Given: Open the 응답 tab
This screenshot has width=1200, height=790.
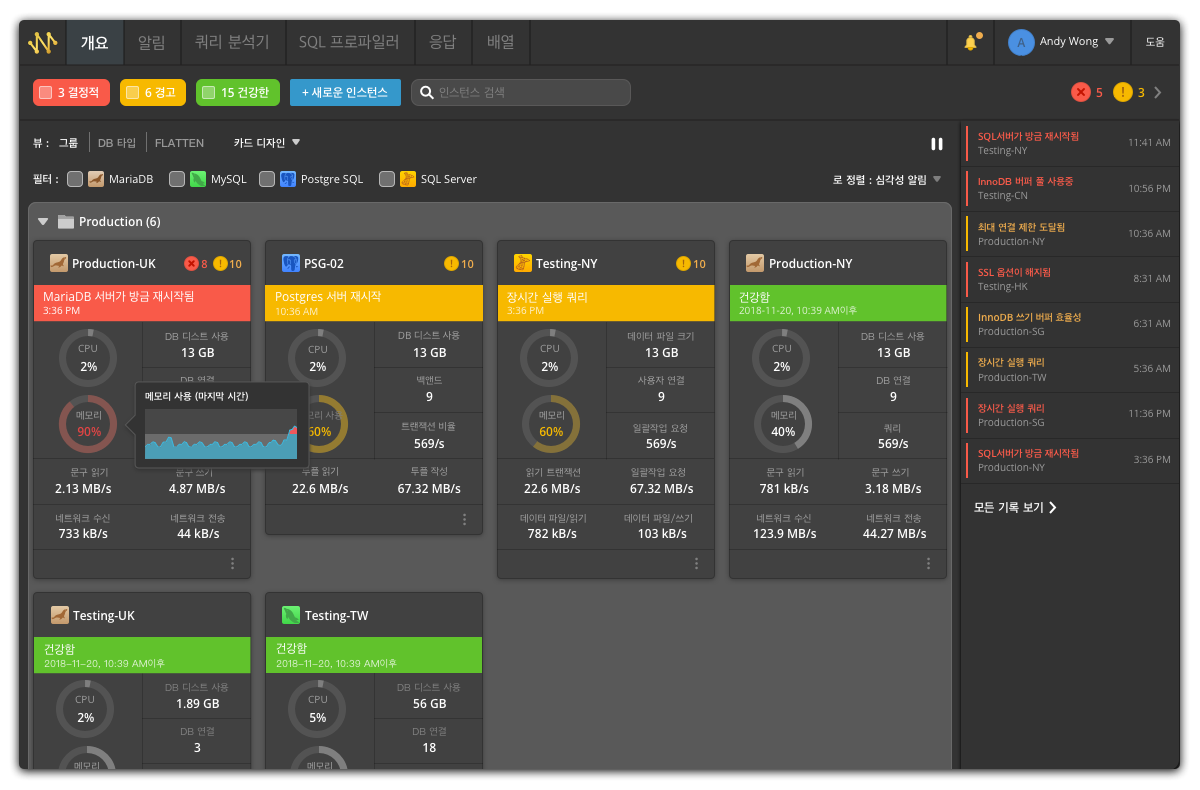Looking at the screenshot, I should [443, 42].
